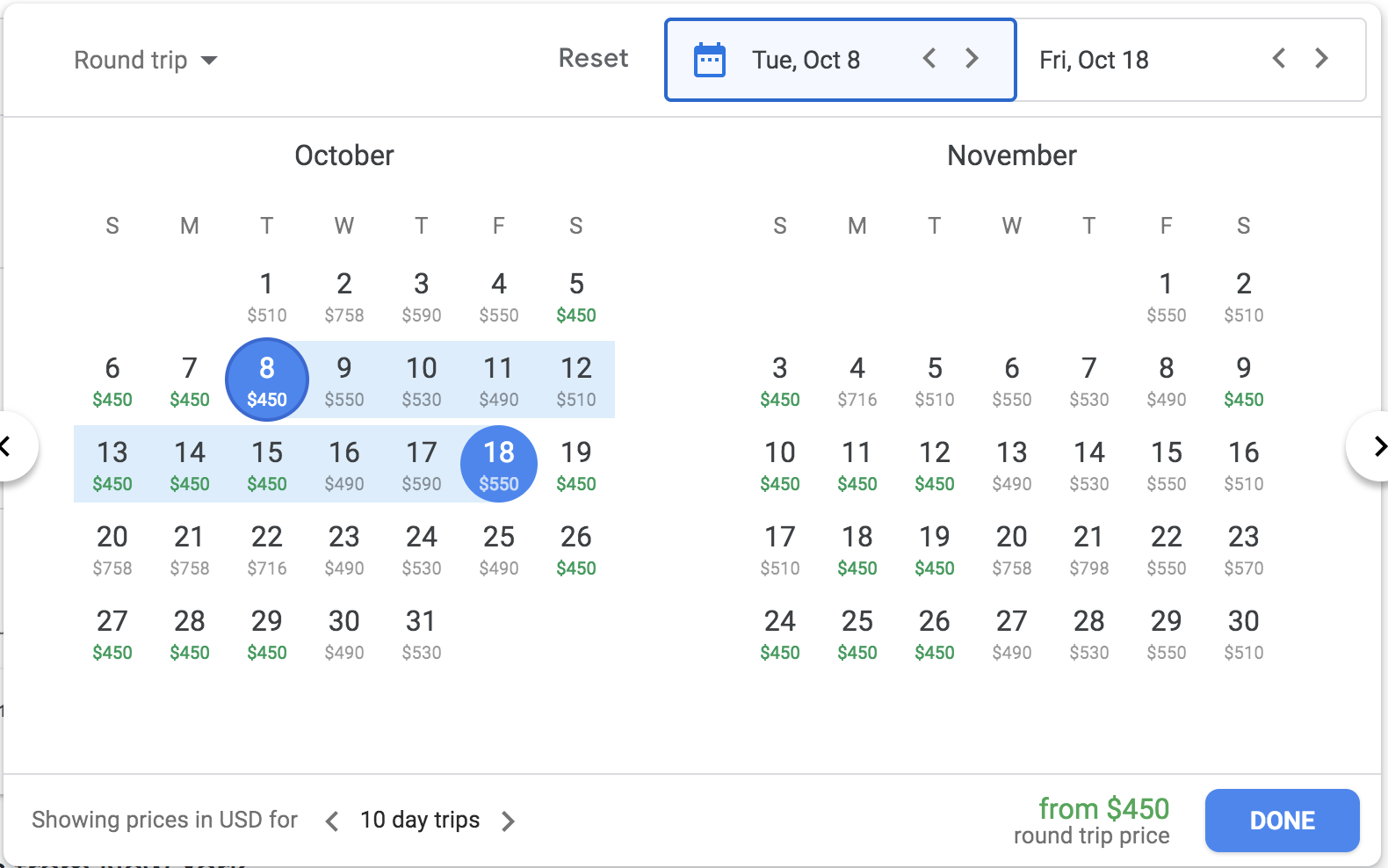
Task: Select the Tue, Oct 8 departure field
Action: (806, 60)
